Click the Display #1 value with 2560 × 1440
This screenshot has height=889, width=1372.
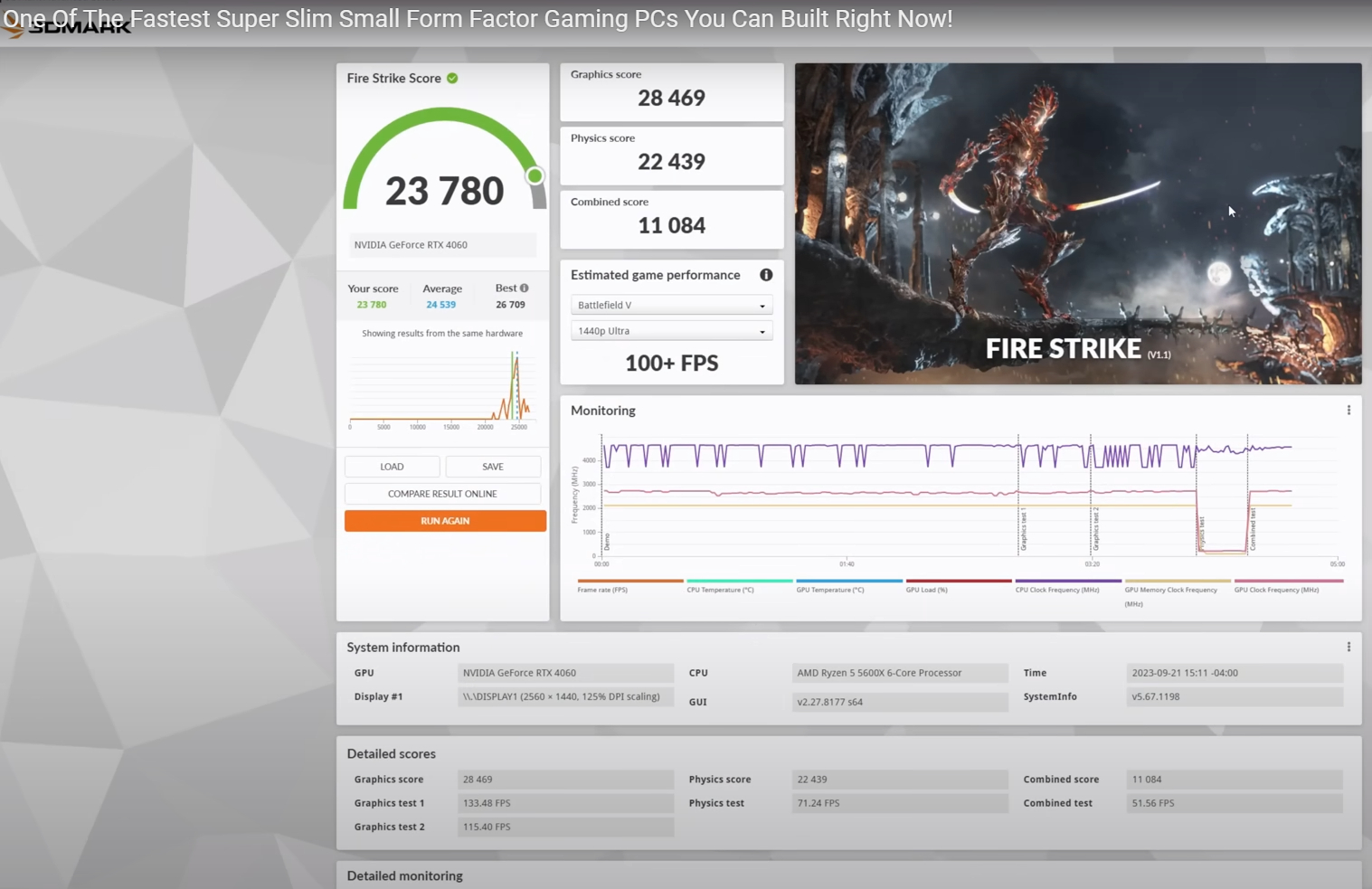565,696
